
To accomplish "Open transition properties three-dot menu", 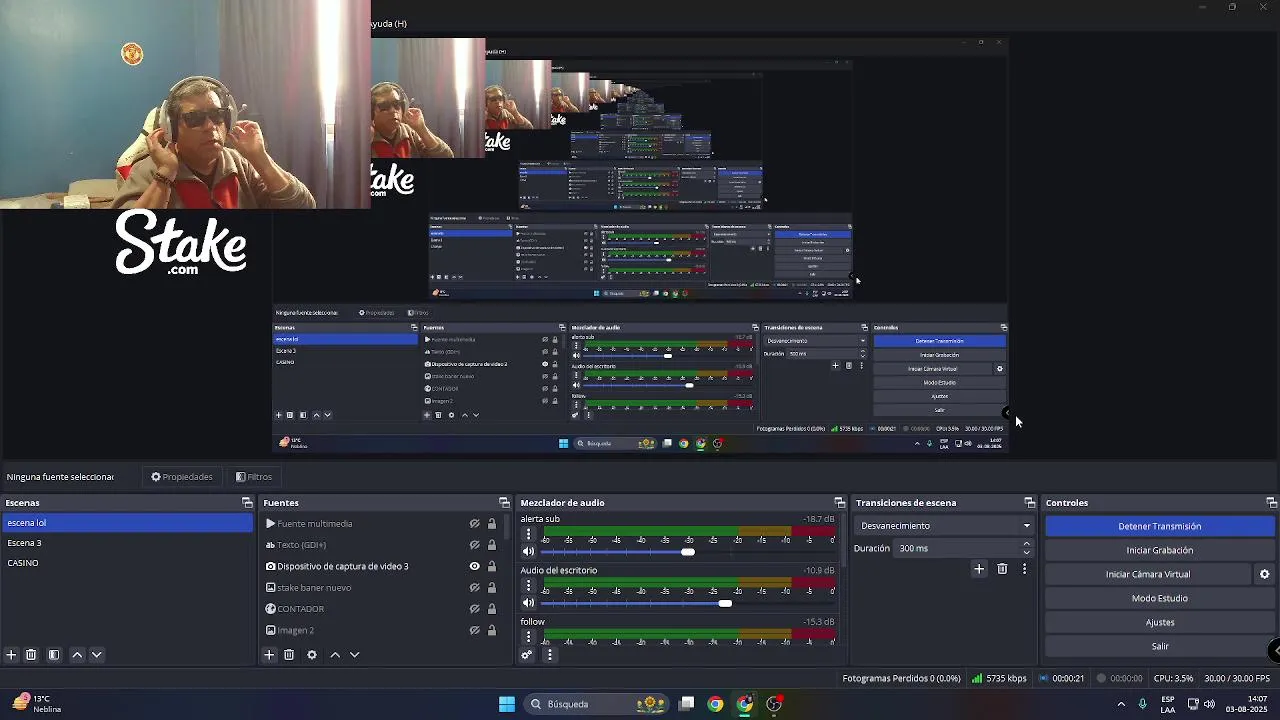I will pyautogui.click(x=1024, y=569).
